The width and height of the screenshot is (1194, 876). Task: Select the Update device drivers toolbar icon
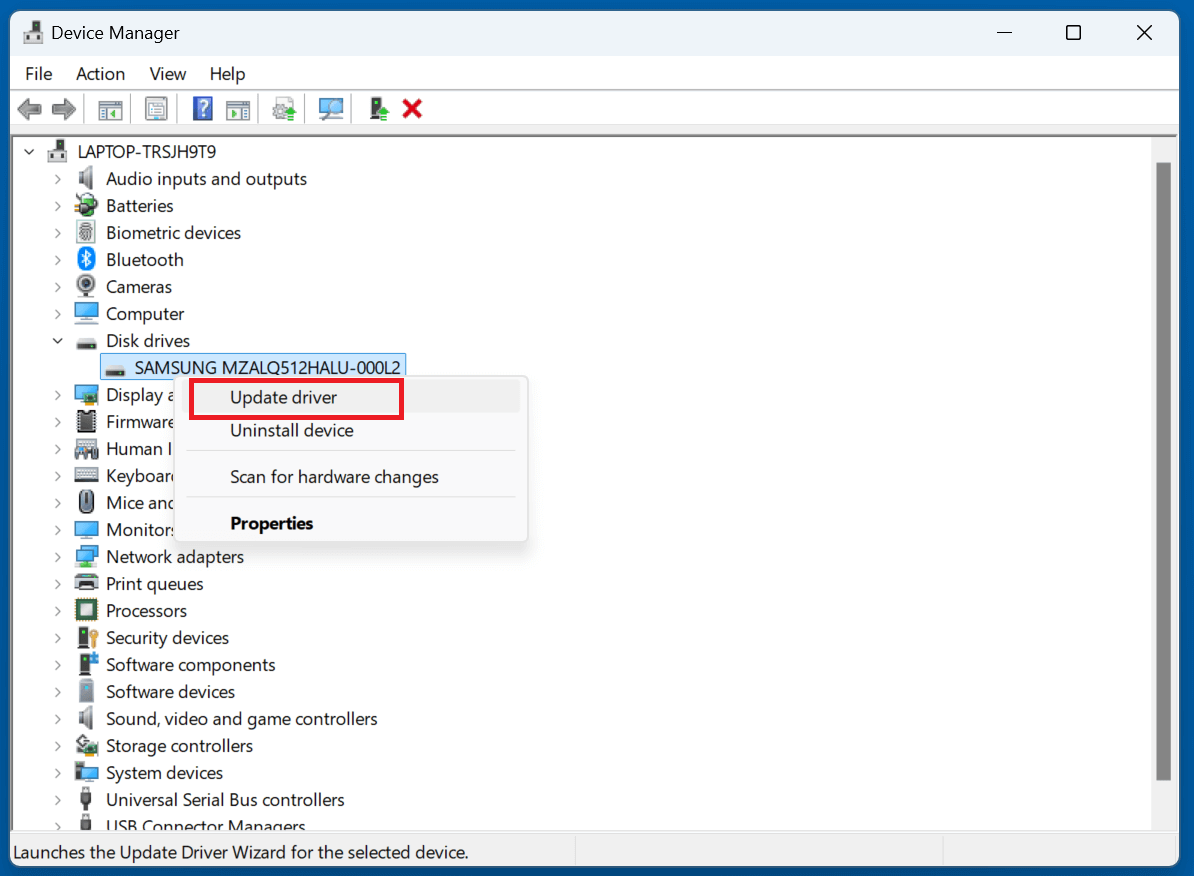[283, 109]
